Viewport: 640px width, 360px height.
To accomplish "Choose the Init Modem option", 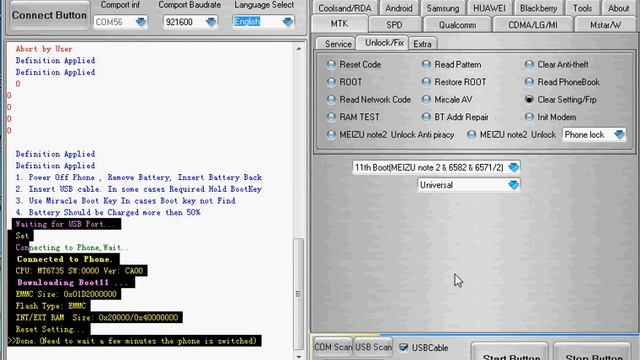I will (x=551, y=117).
